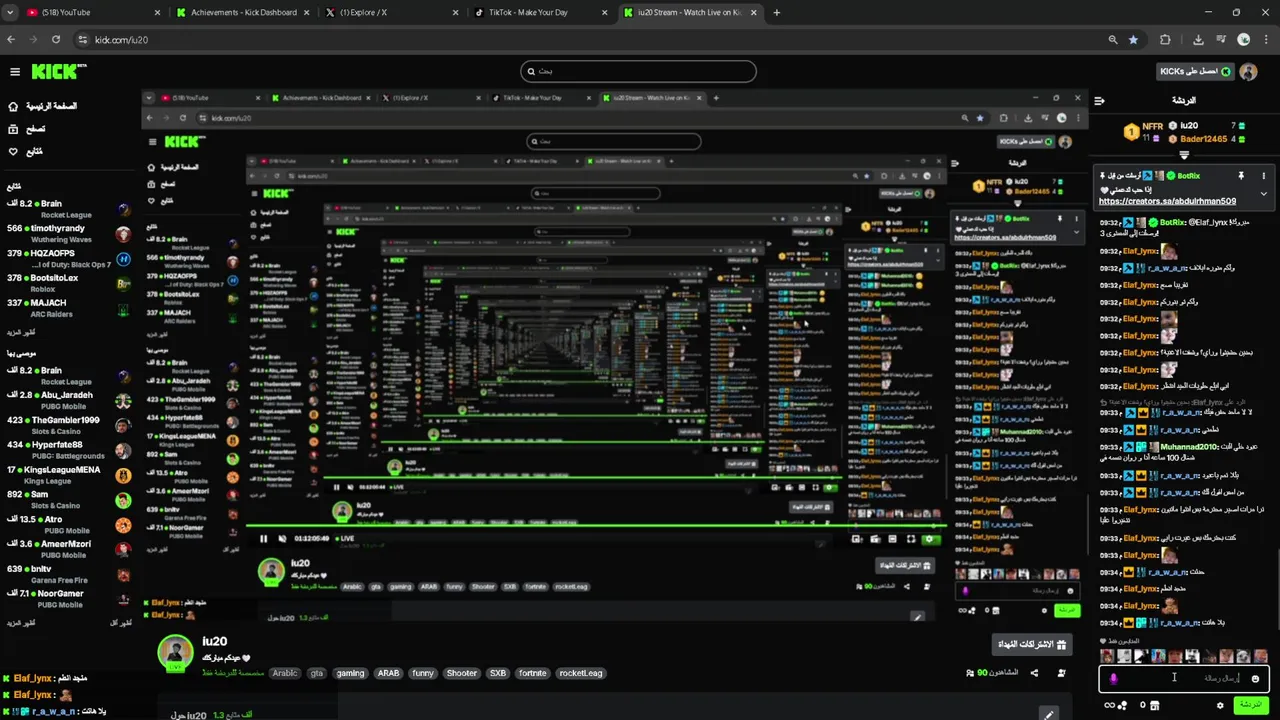Click the share icon beside viewer count
Image resolution: width=1280 pixels, height=720 pixels.
coord(1034,673)
